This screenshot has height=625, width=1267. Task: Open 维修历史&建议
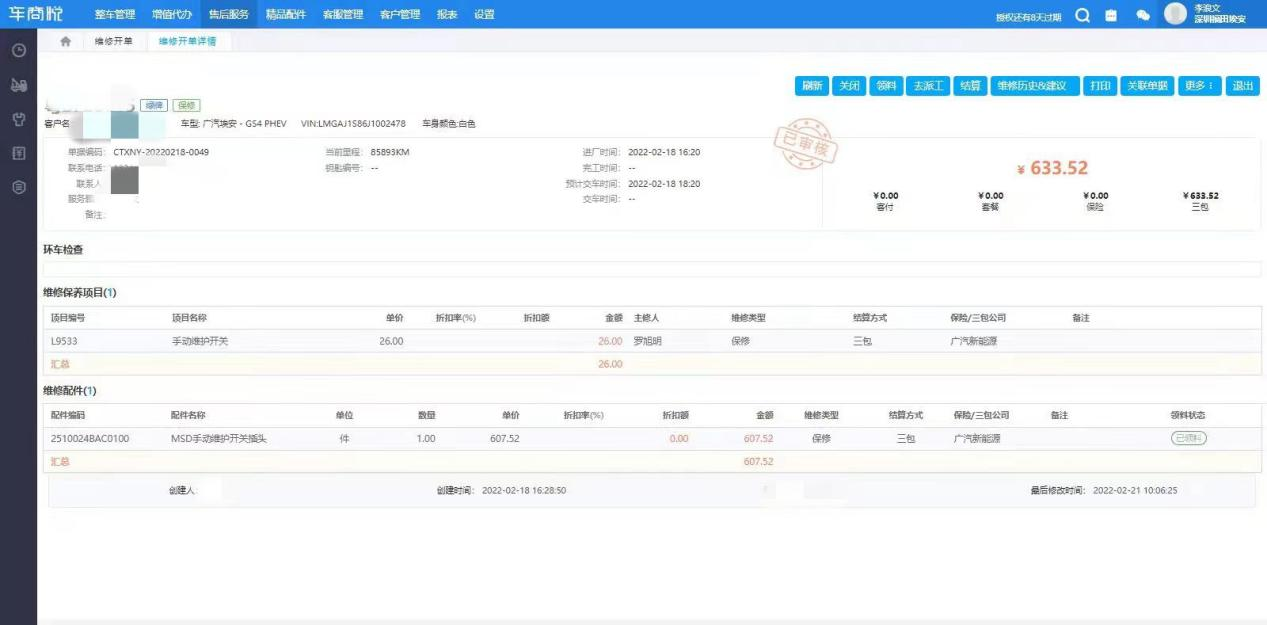1035,86
